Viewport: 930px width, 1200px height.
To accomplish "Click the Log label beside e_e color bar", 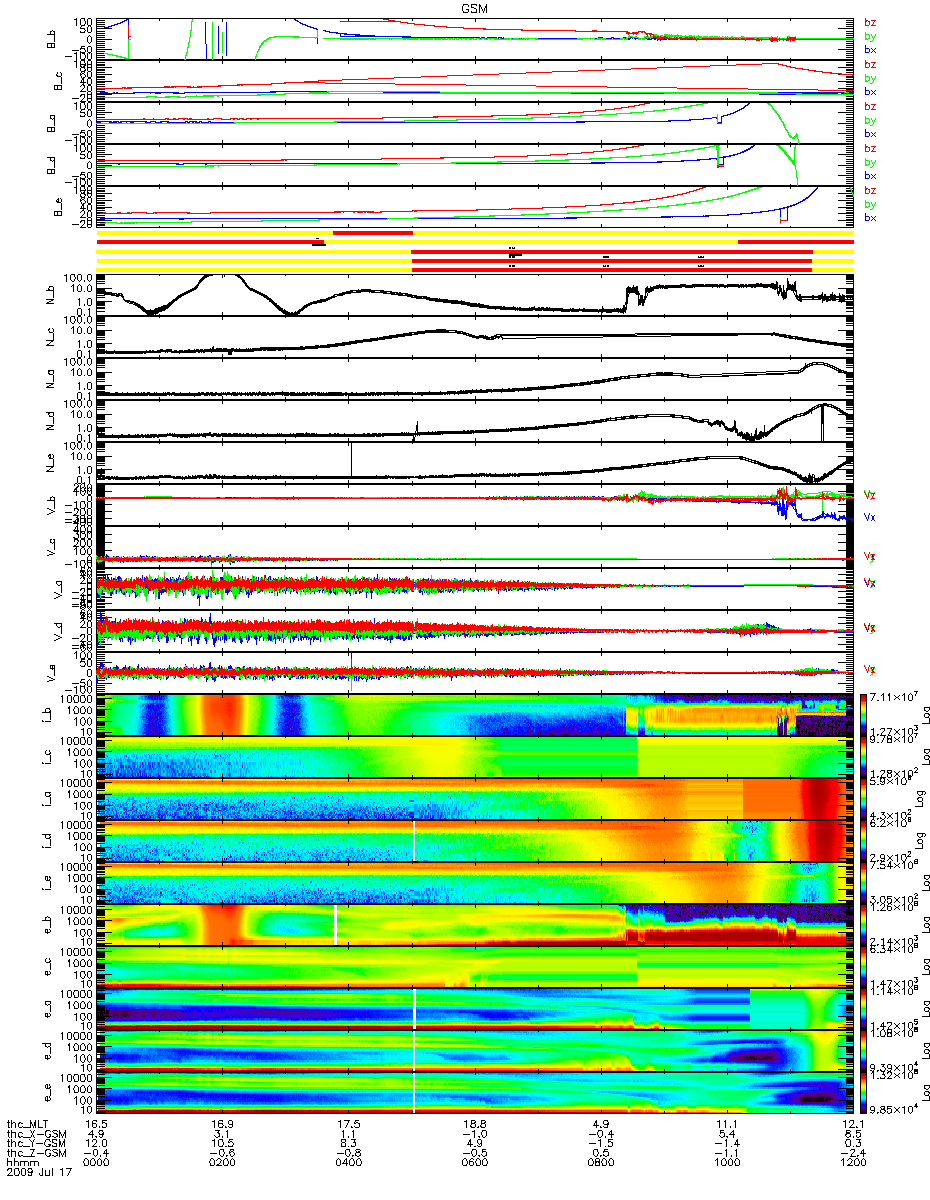I will coord(926,1094).
